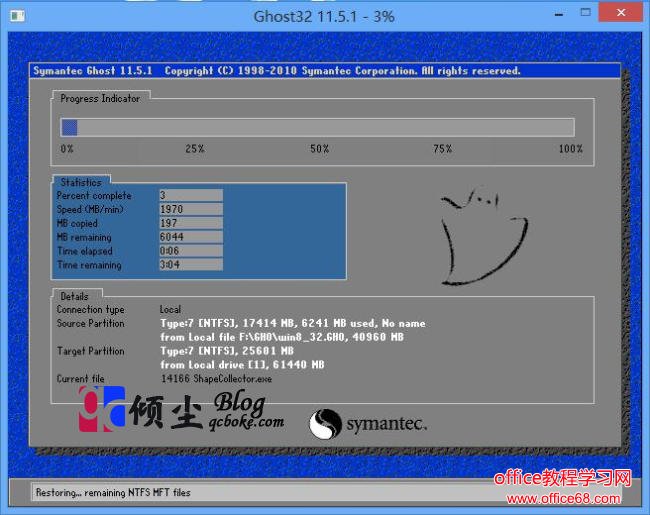The height and width of the screenshot is (515, 650).
Task: Click the Ghost32 window system icon
Action: tap(17, 16)
